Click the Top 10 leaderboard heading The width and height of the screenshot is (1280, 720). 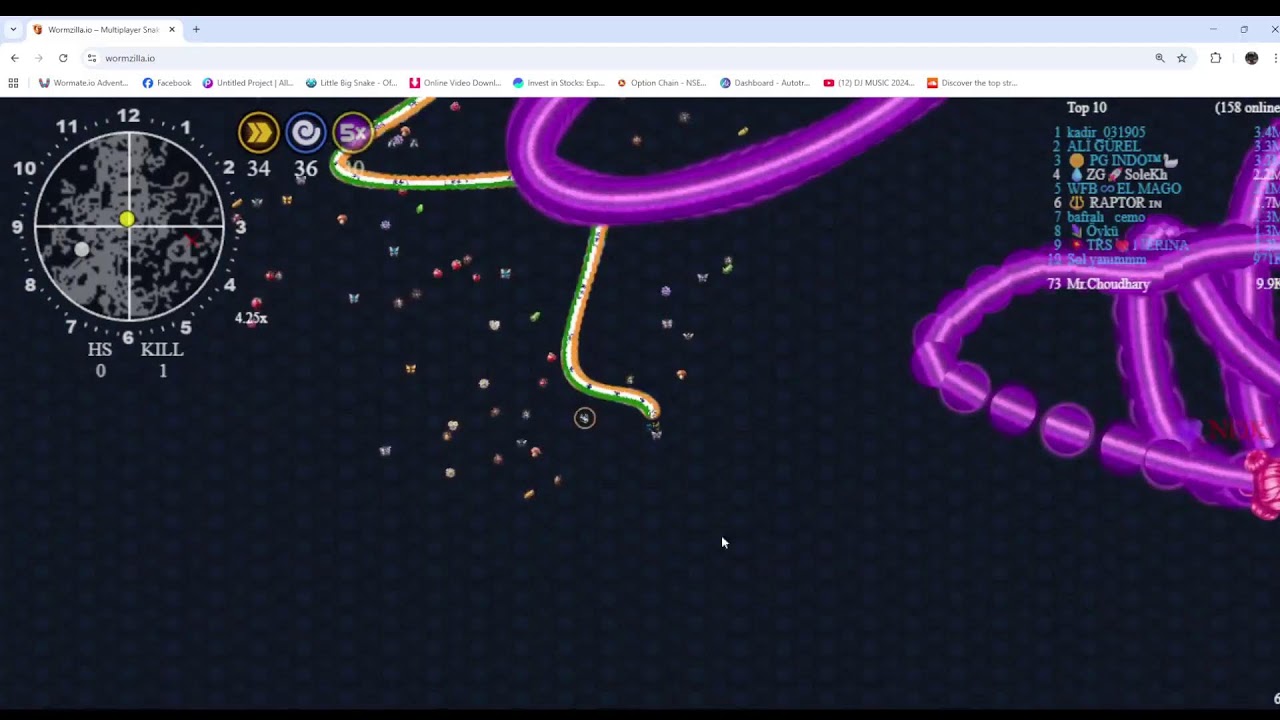pyautogui.click(x=1087, y=107)
